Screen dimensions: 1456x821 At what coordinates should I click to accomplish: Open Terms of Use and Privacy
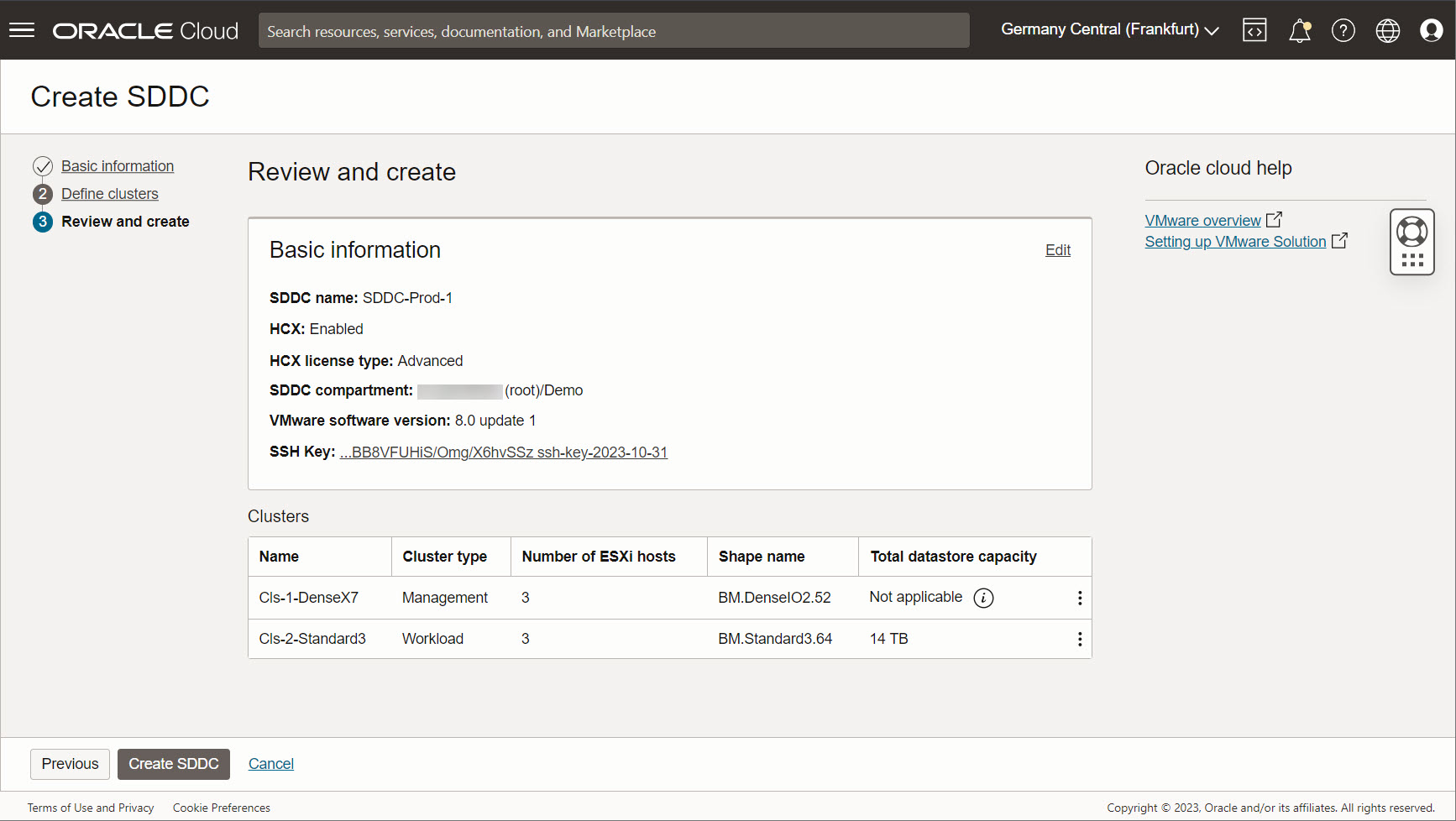pos(91,808)
